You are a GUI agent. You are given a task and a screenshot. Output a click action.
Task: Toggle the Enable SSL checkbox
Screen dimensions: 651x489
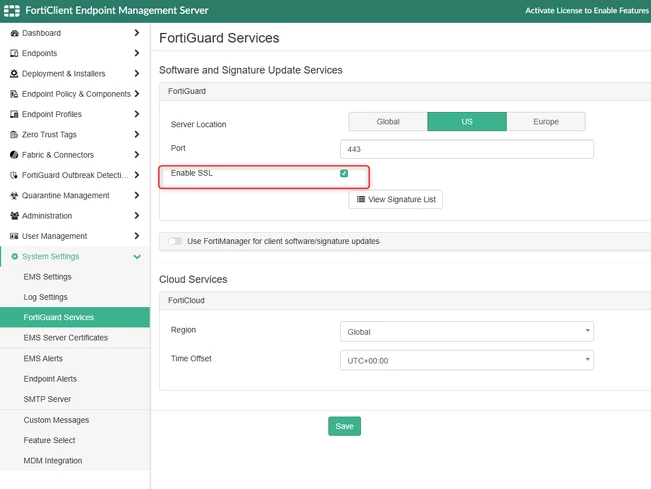pos(344,173)
